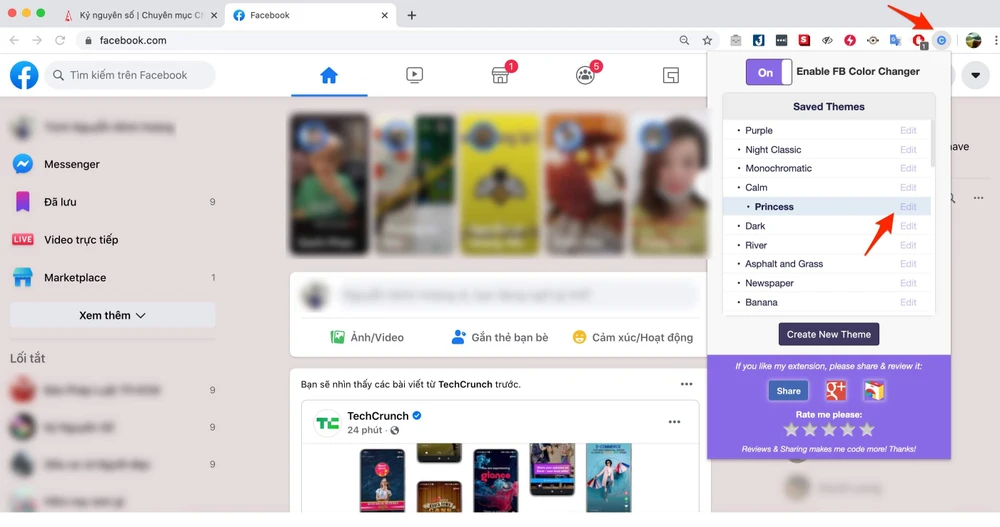1000x527 pixels.
Task: Open the TechCrunch post options menu
Action: point(674,422)
